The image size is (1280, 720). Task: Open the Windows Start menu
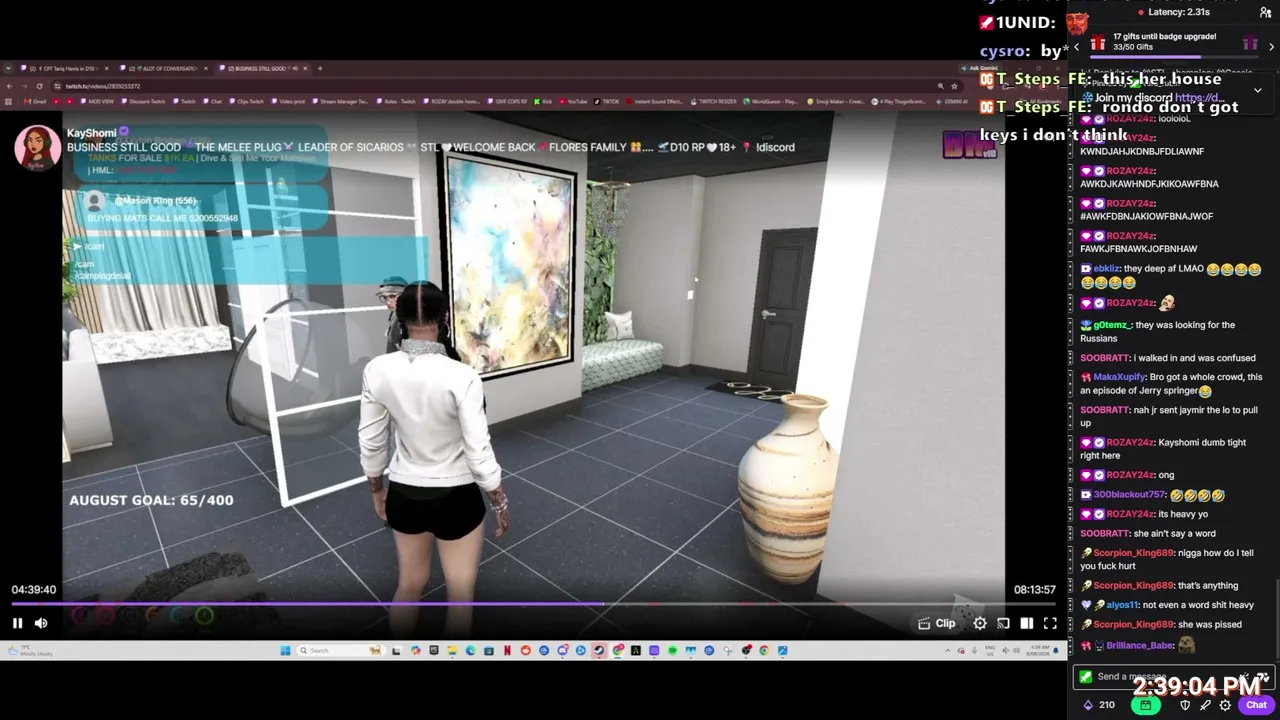pos(285,651)
